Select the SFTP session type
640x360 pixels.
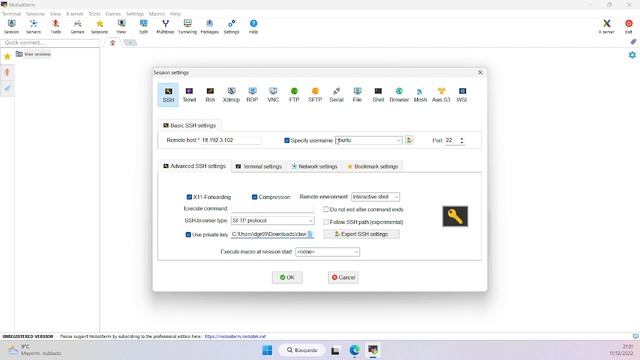pyautogui.click(x=315, y=95)
